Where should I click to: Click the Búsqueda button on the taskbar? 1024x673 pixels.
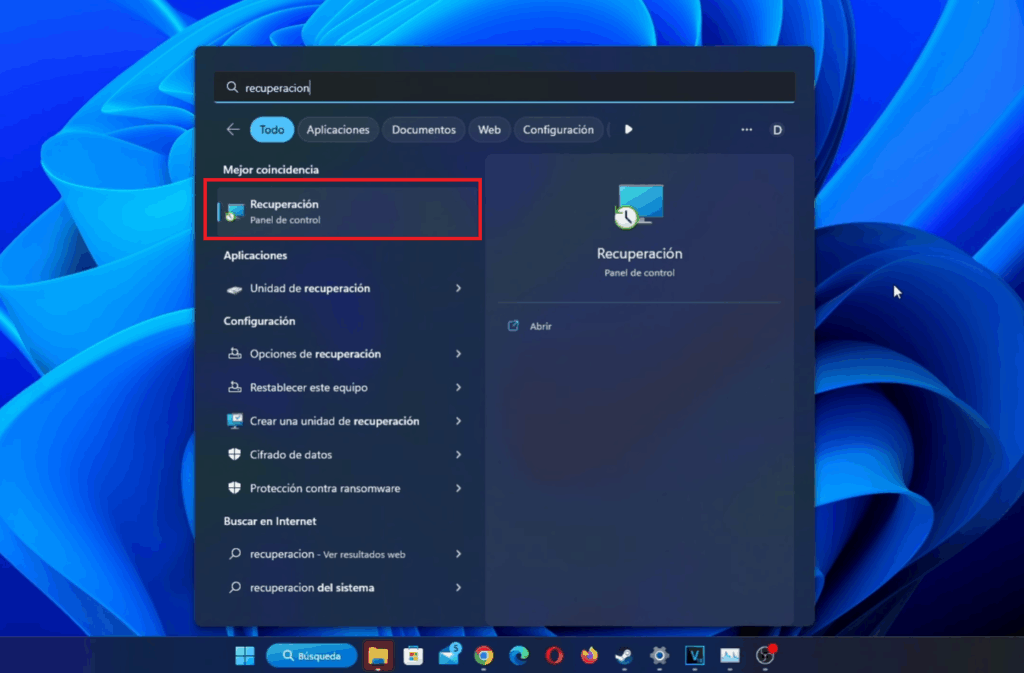(312, 655)
